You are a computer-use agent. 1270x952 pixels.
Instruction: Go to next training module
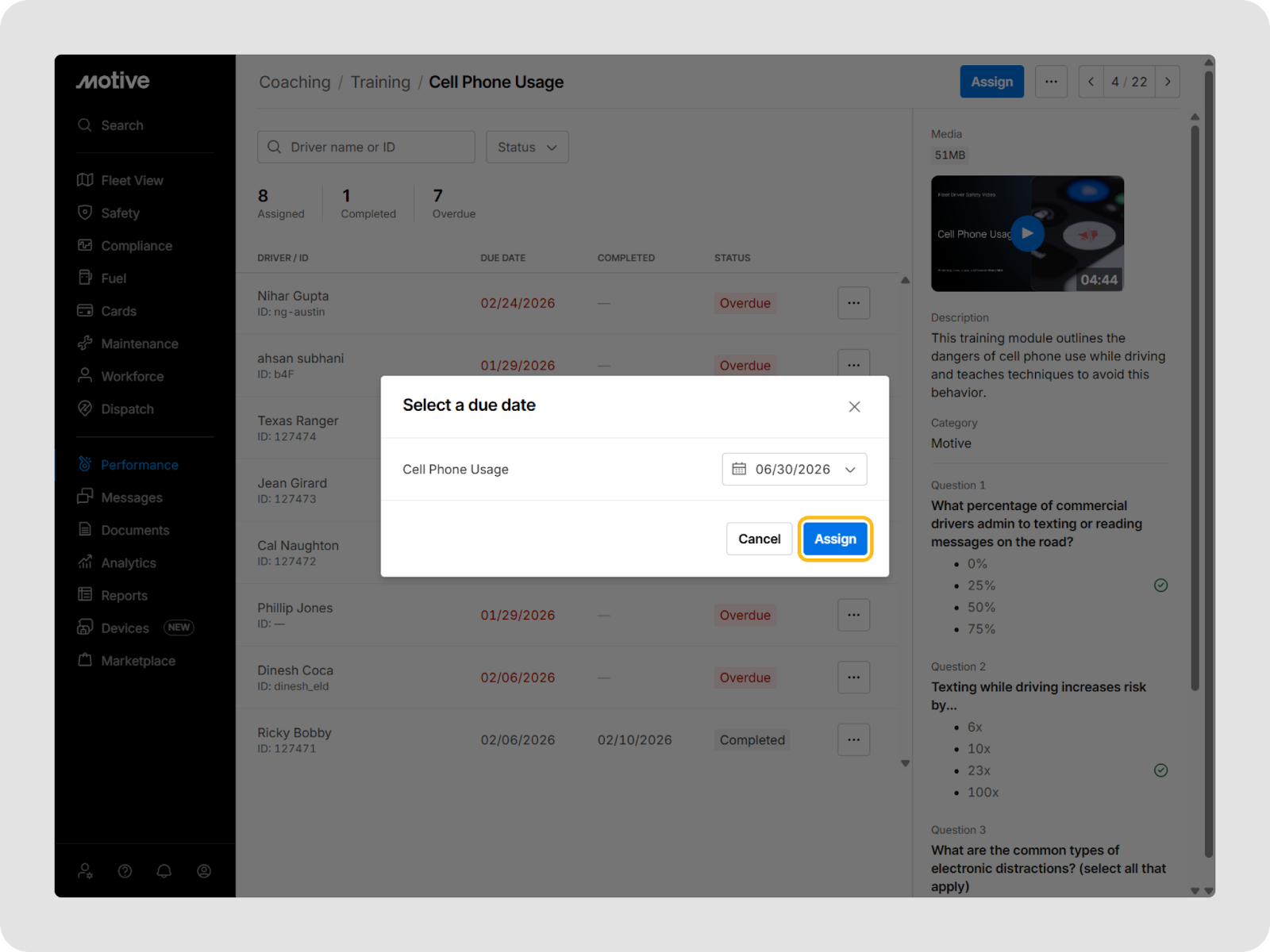1168,82
